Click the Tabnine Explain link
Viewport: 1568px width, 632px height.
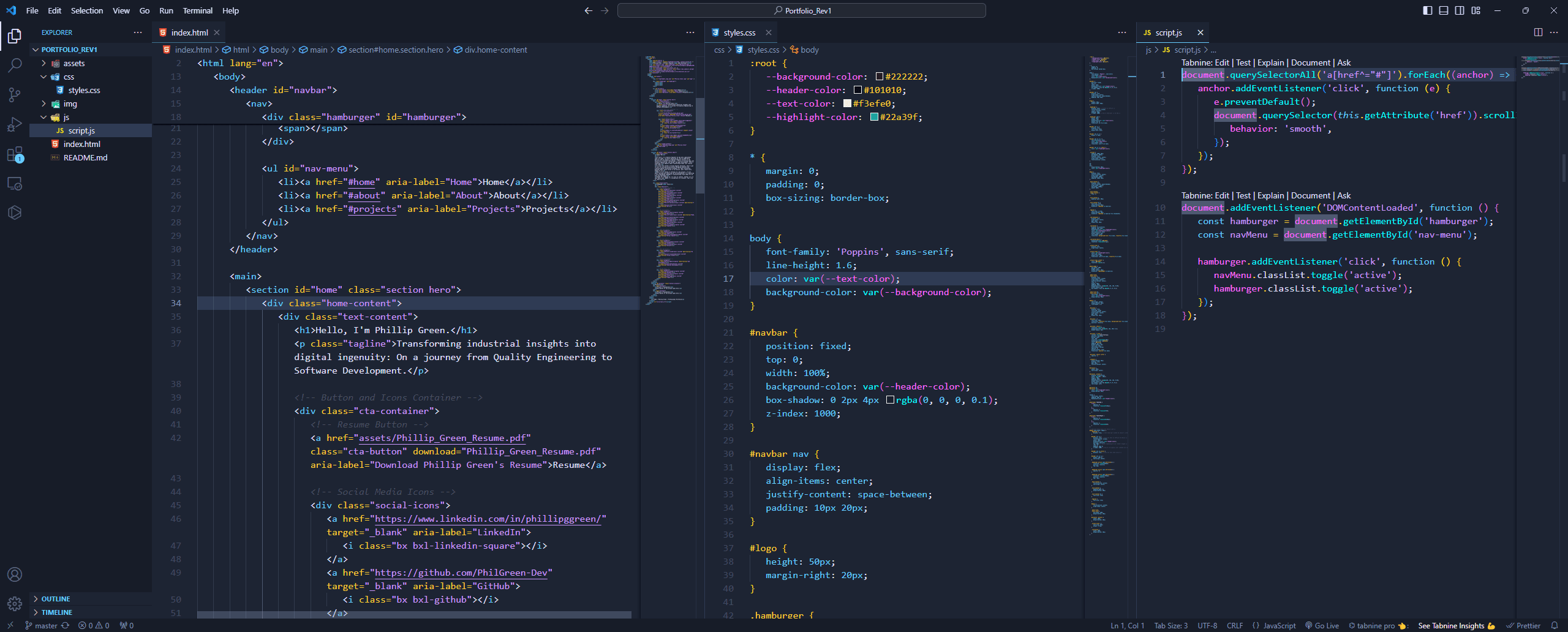pos(1270,62)
